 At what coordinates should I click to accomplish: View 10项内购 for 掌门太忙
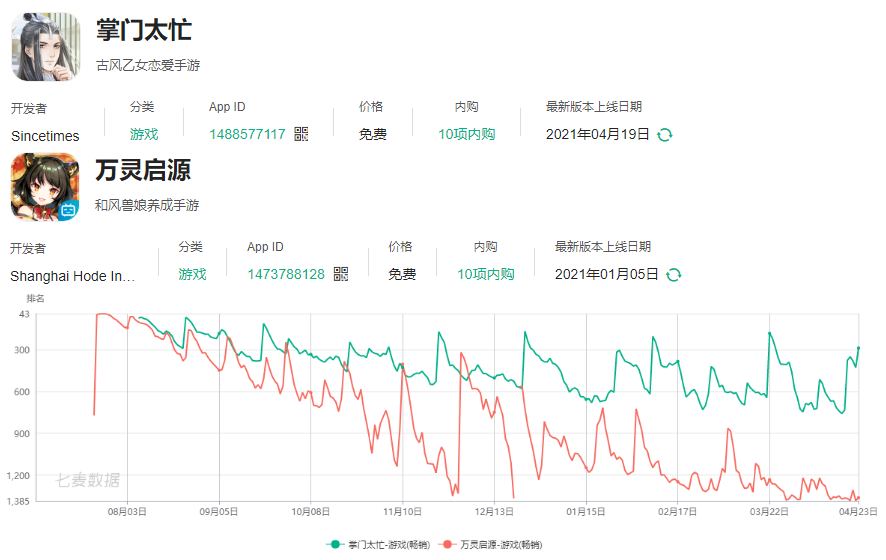pyautogui.click(x=467, y=134)
